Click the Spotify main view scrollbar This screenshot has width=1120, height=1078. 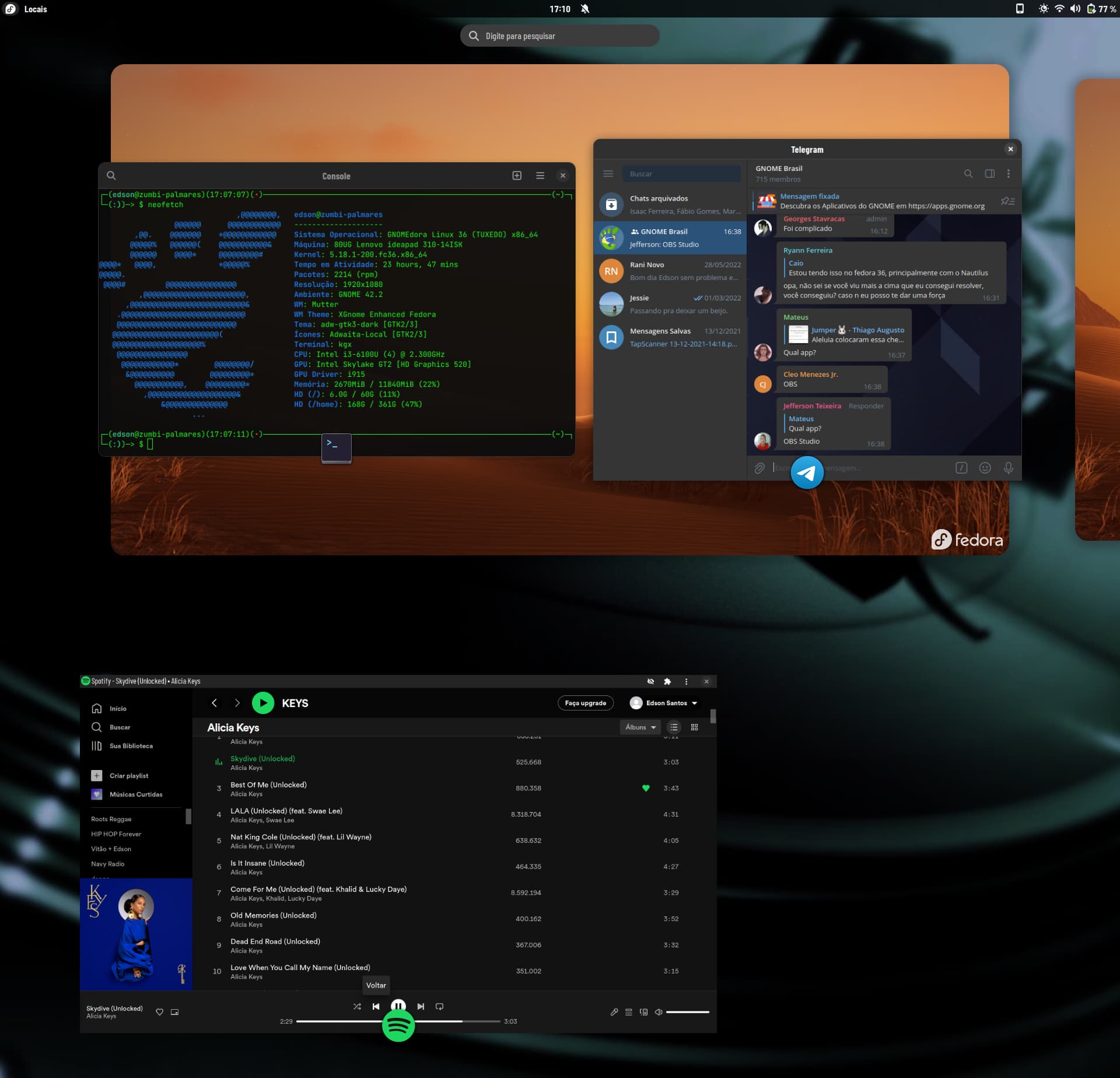(x=713, y=716)
